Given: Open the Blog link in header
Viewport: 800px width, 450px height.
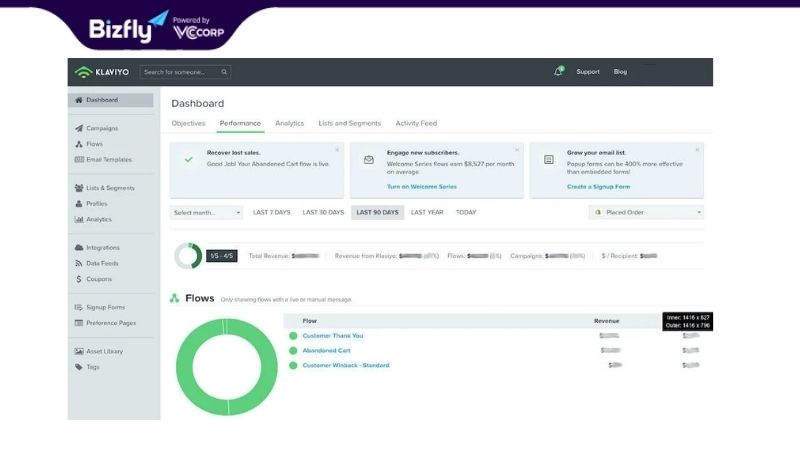Looking at the screenshot, I should tap(620, 72).
